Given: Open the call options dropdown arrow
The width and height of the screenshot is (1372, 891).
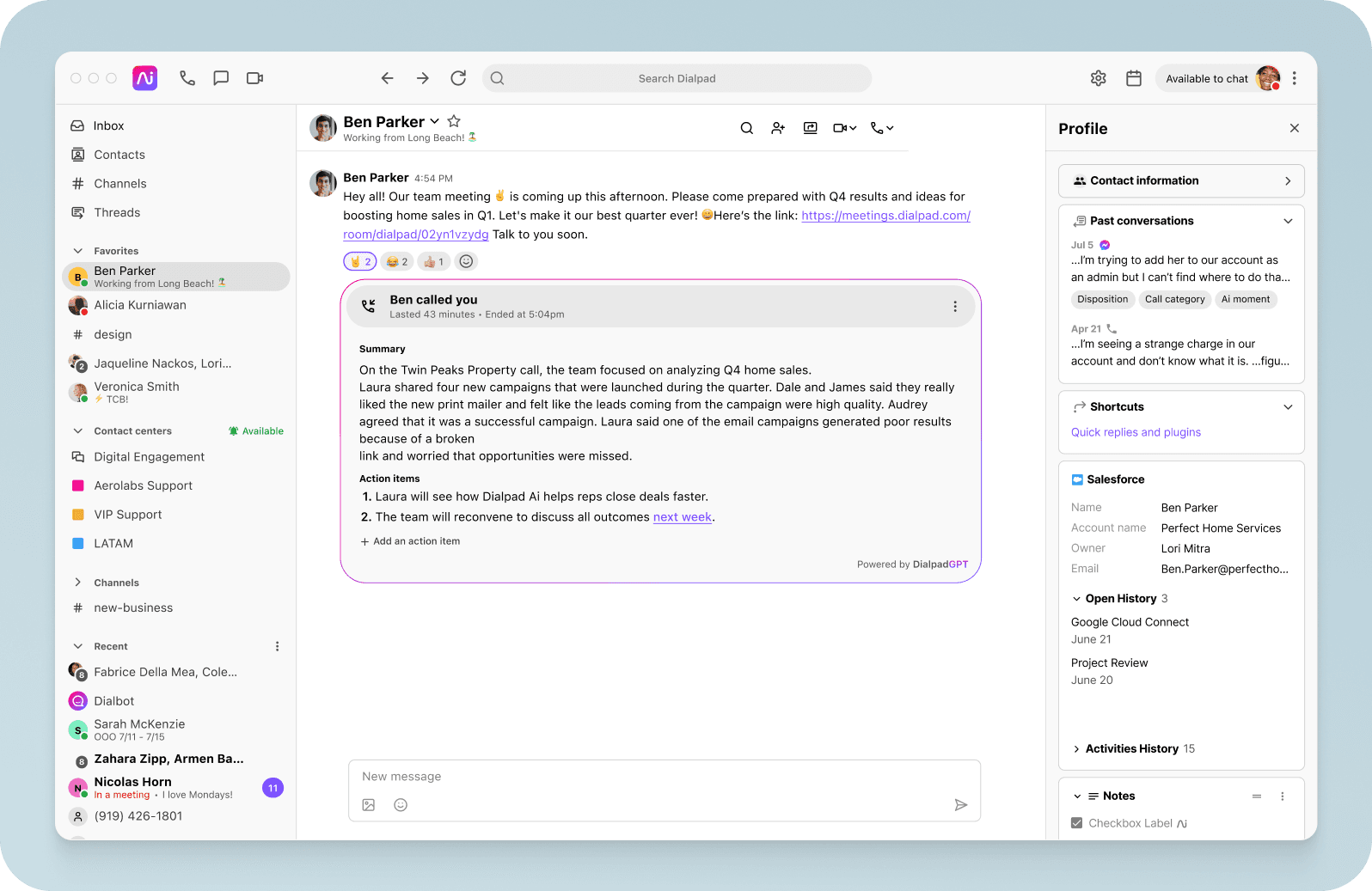Looking at the screenshot, I should [890, 128].
